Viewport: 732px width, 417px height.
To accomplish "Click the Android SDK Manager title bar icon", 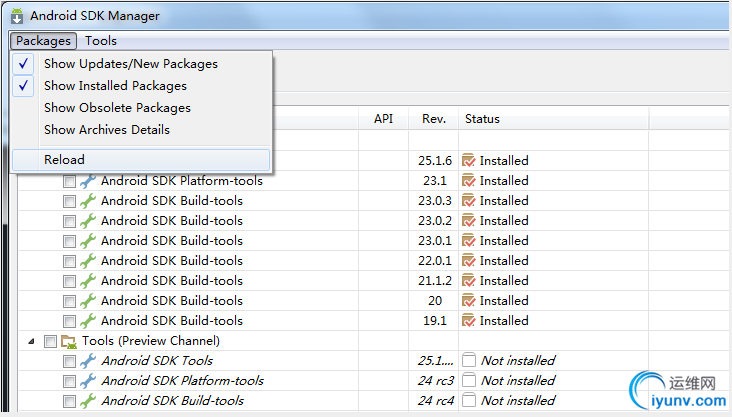I will pyautogui.click(x=17, y=16).
